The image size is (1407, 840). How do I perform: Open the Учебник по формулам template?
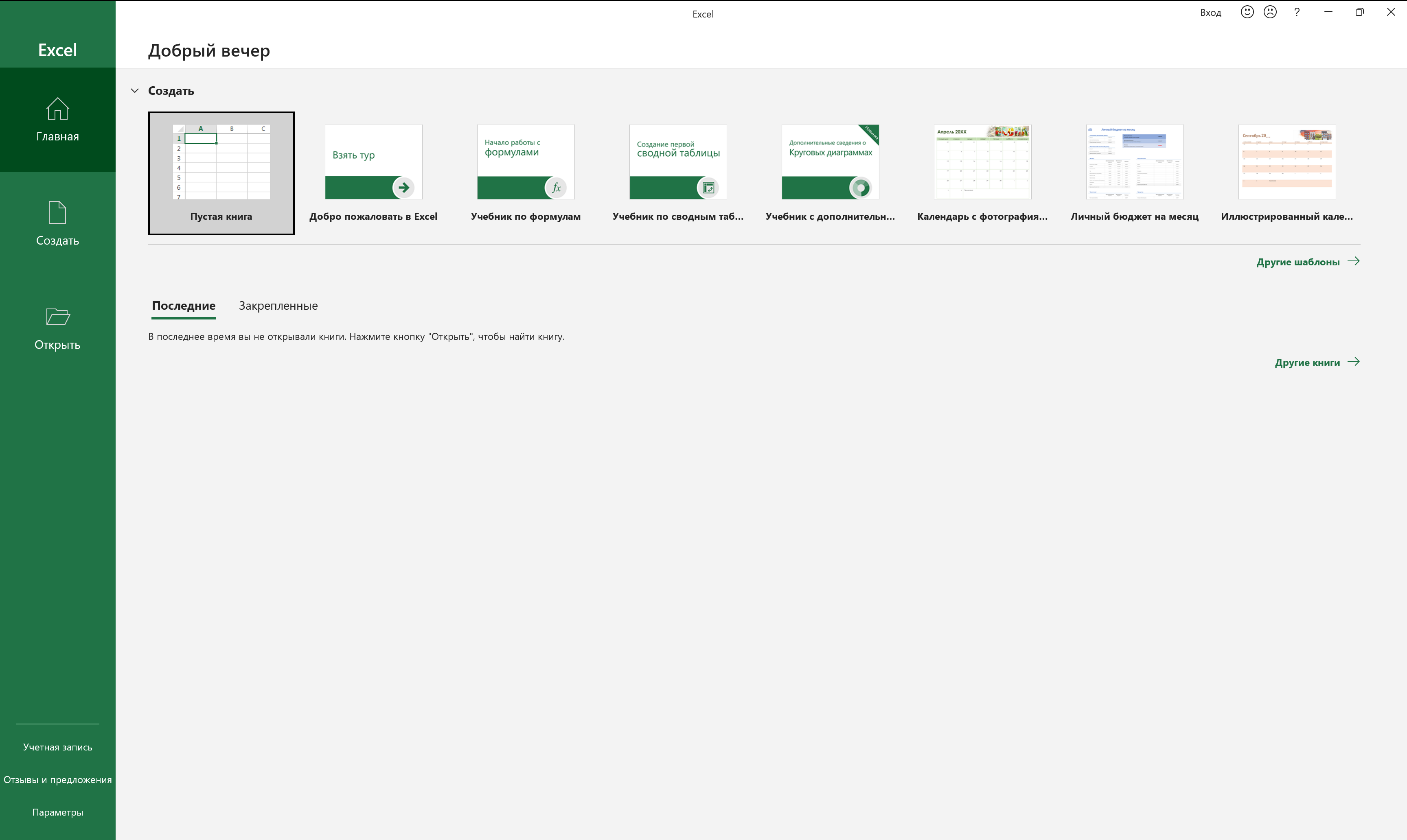point(526,173)
